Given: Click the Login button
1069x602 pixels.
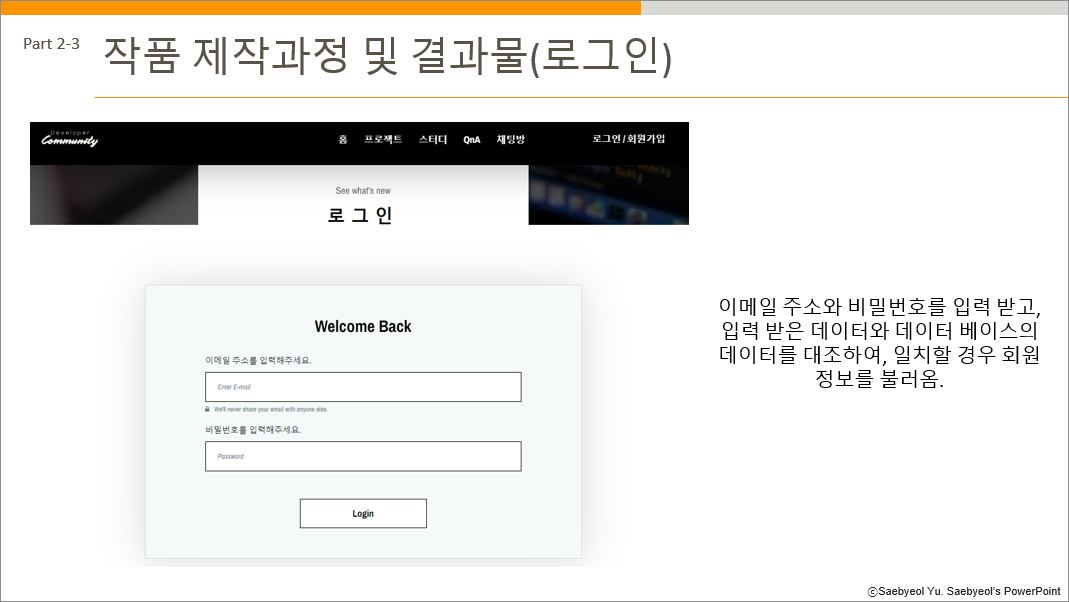Looking at the screenshot, I should coord(363,513).
